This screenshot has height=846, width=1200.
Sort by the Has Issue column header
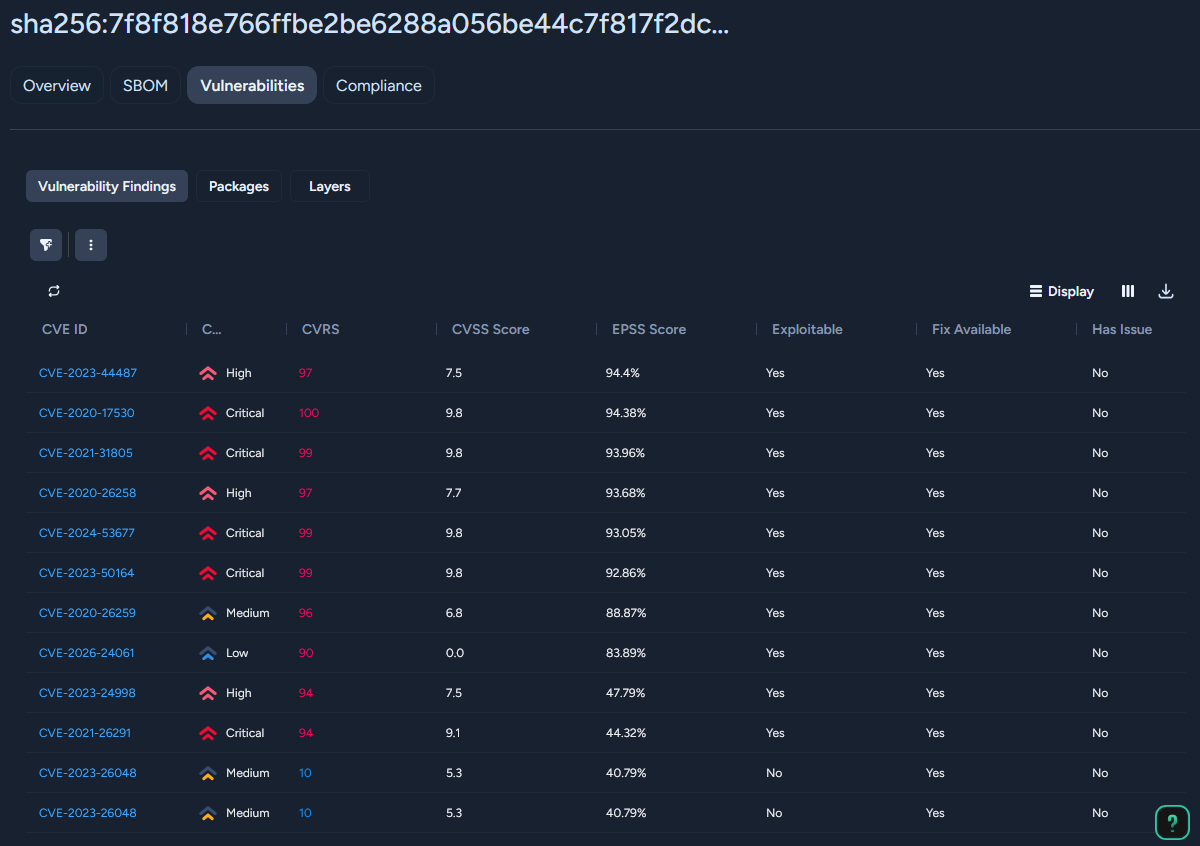coord(1122,329)
